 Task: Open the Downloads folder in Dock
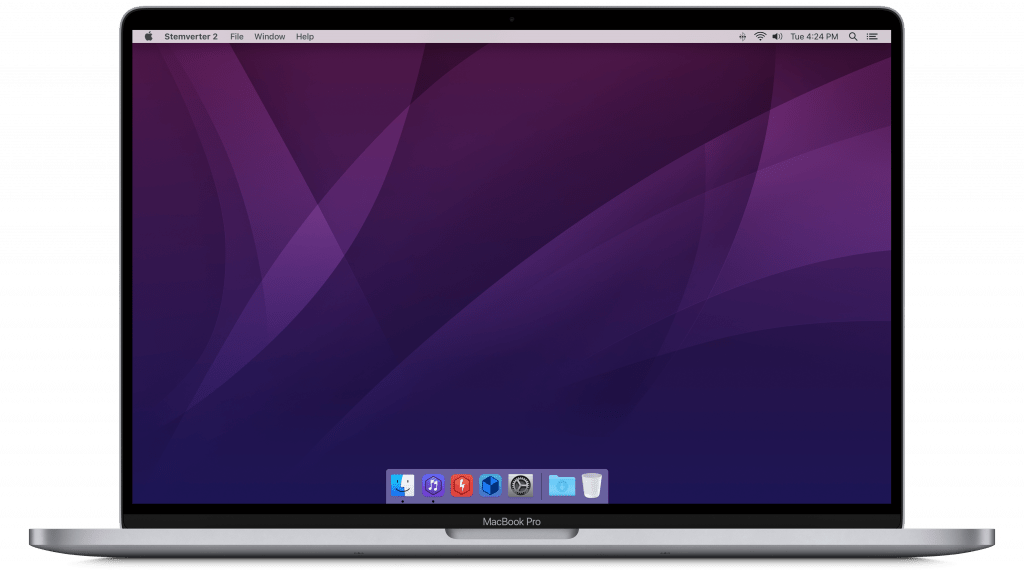point(562,485)
